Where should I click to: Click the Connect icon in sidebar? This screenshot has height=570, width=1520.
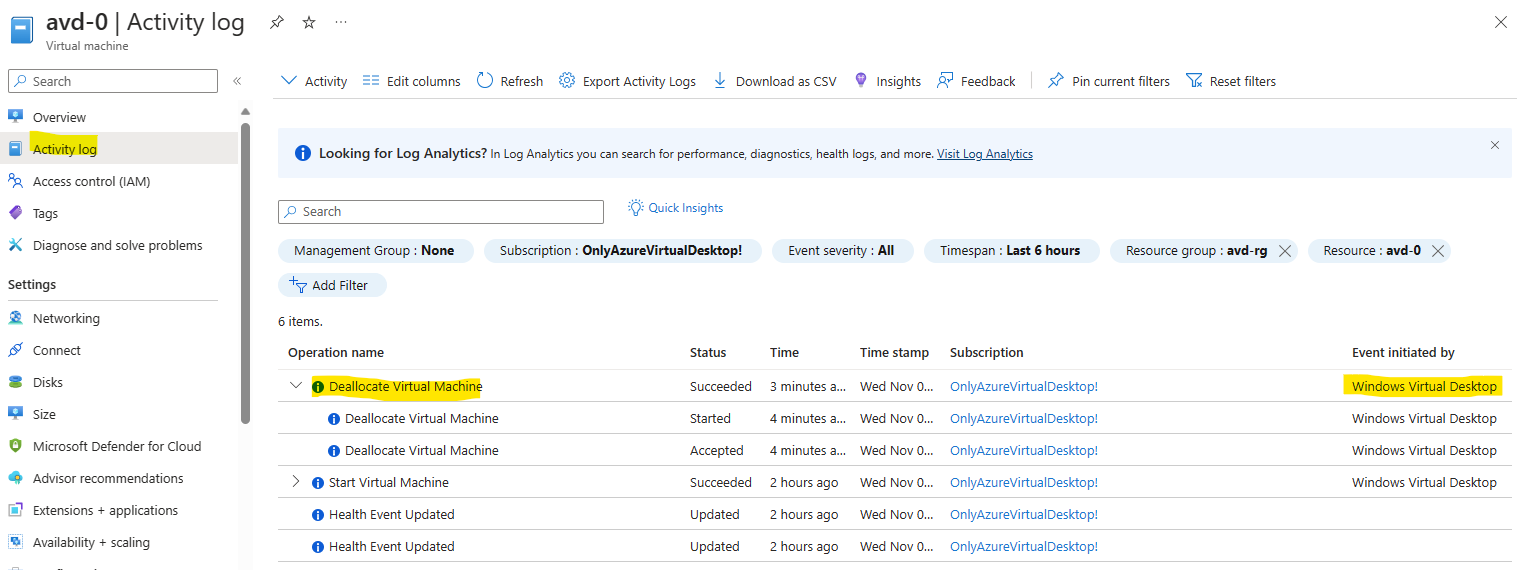coord(15,350)
